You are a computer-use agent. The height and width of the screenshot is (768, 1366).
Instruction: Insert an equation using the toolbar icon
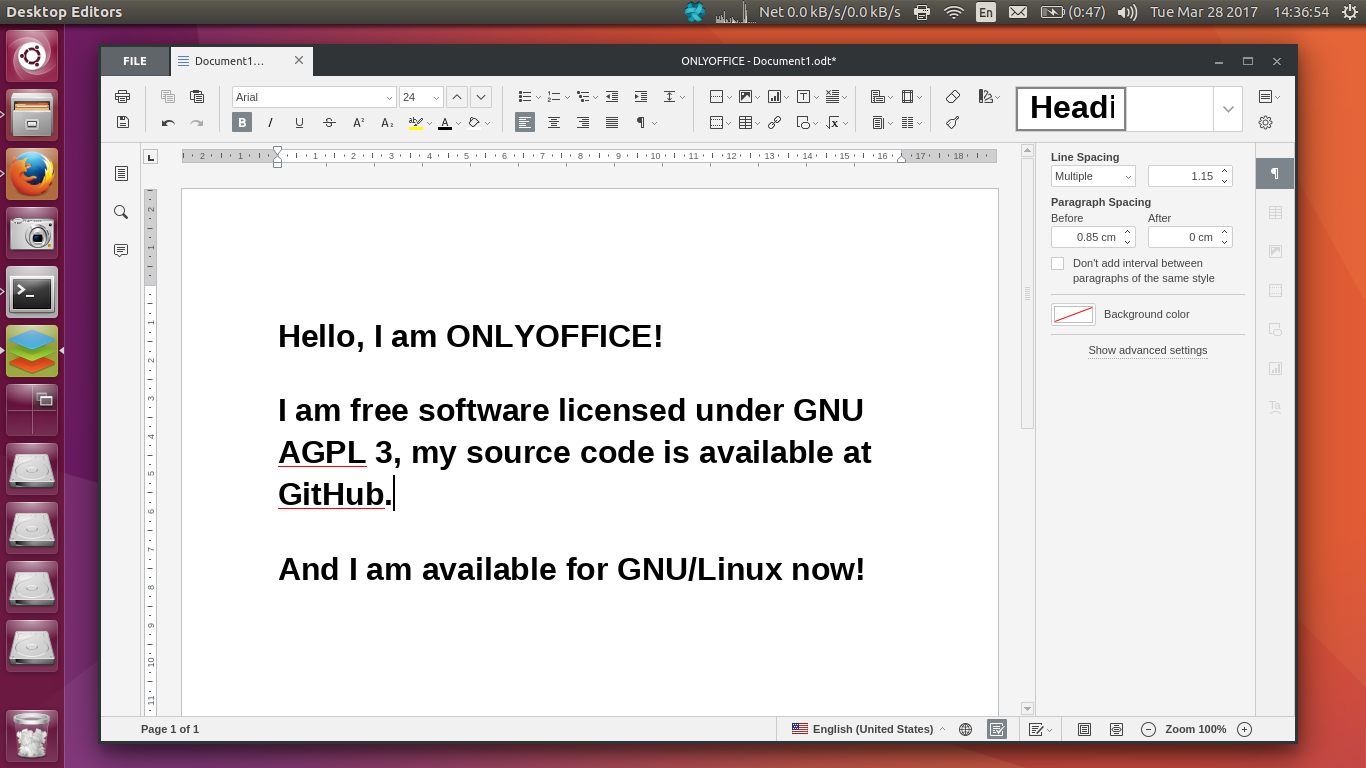point(833,122)
